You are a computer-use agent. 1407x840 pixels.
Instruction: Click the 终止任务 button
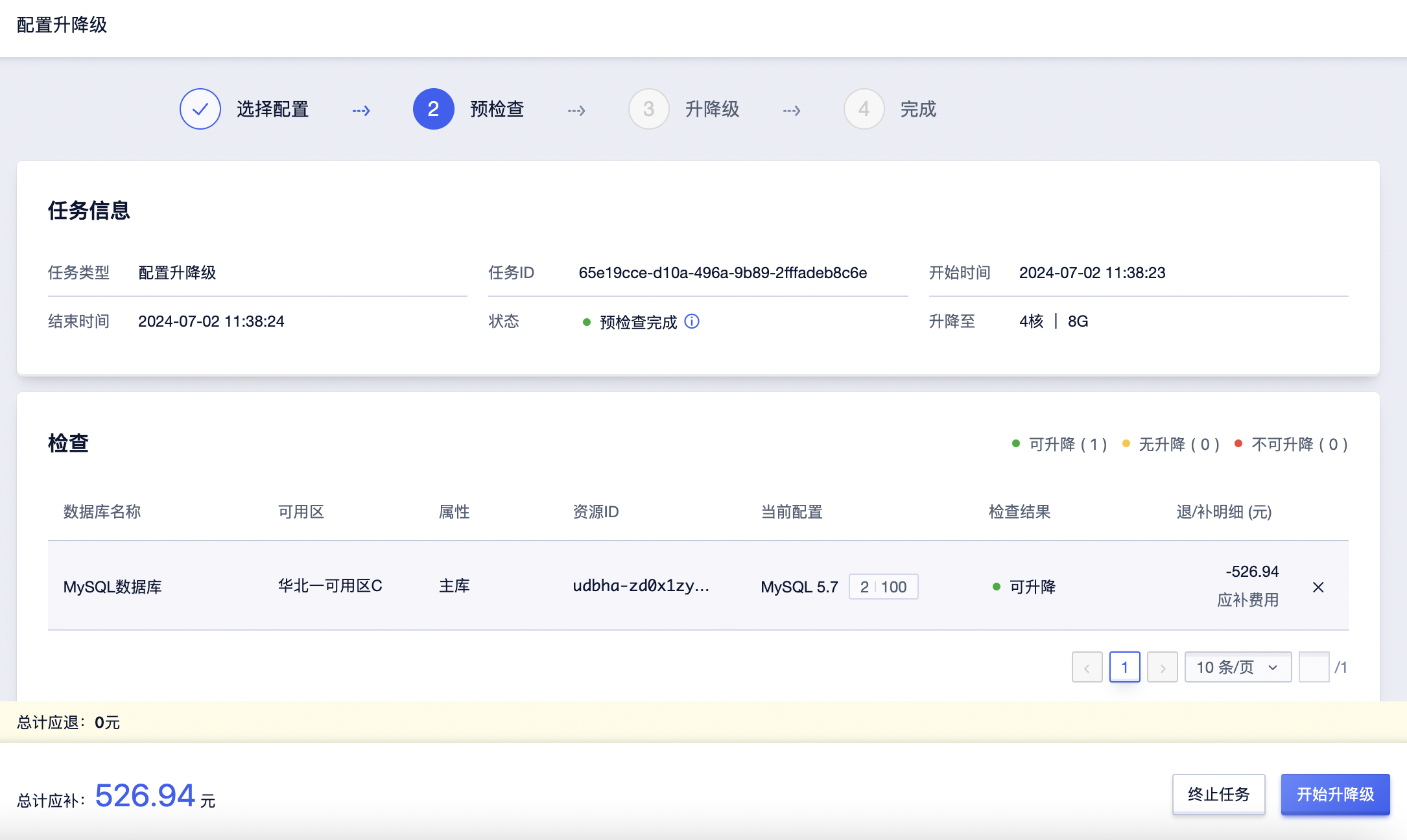pos(1218,794)
